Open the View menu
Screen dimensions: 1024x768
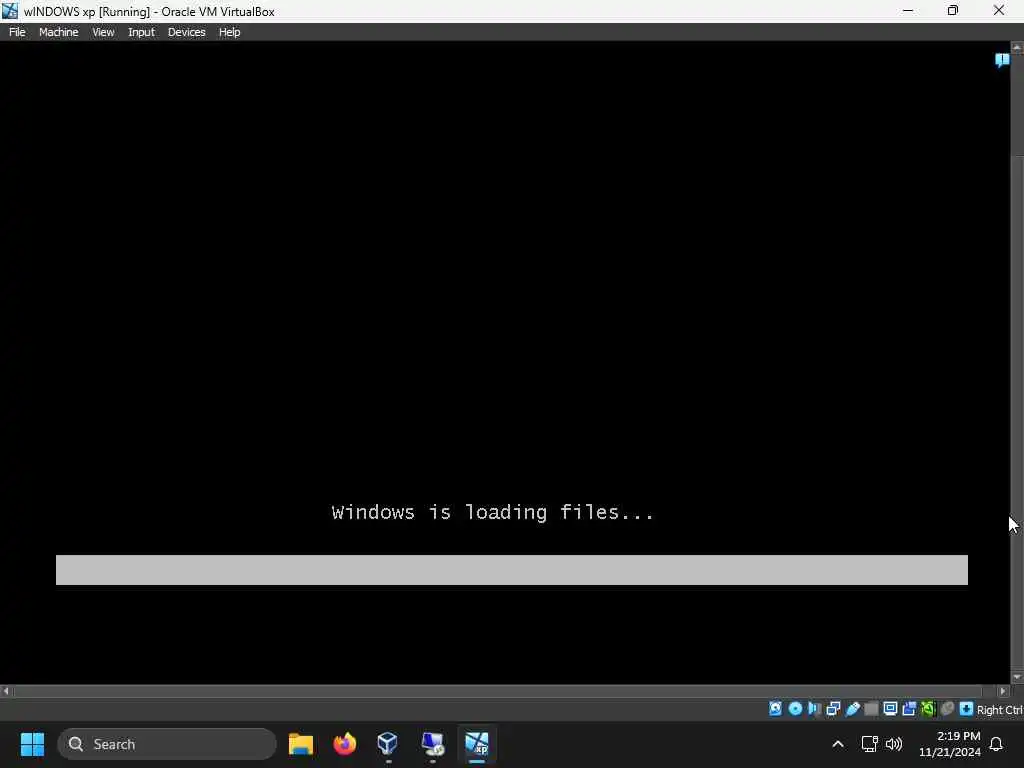[x=103, y=32]
